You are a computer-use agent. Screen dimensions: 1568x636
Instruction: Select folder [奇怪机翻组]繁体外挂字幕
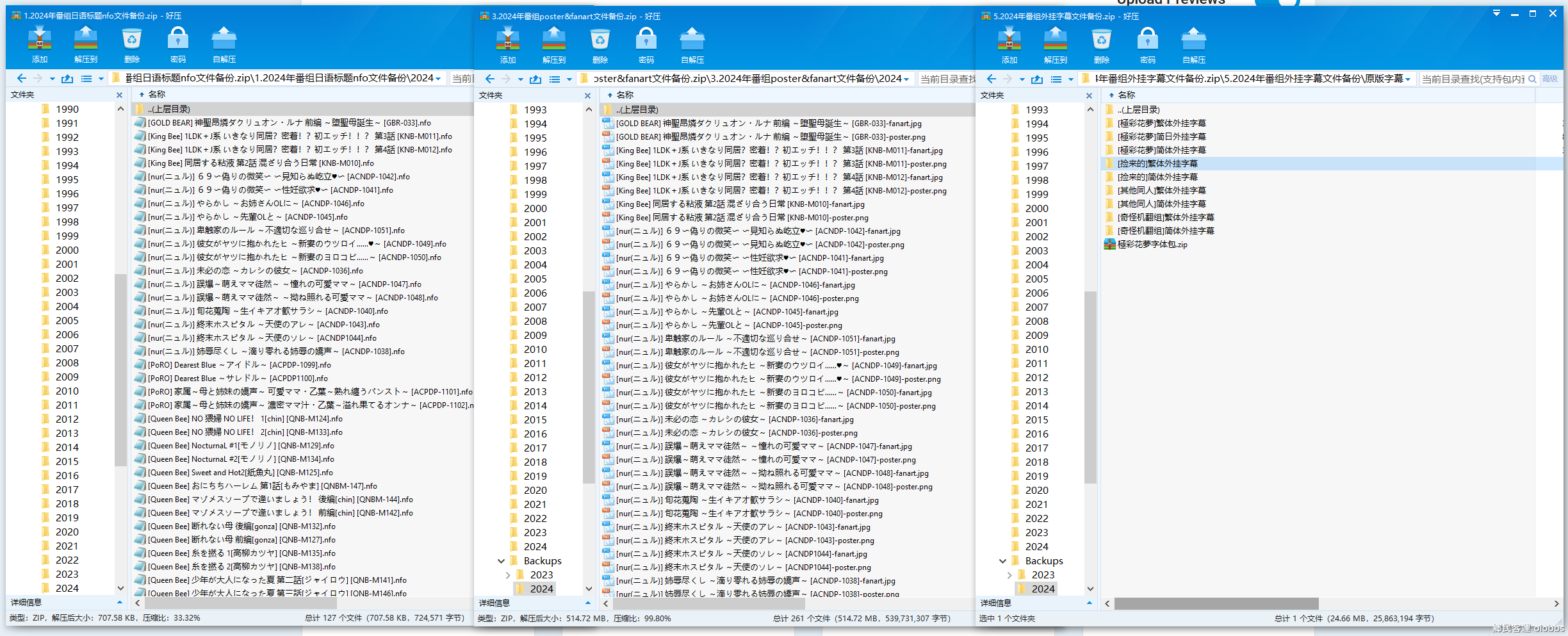(1166, 217)
